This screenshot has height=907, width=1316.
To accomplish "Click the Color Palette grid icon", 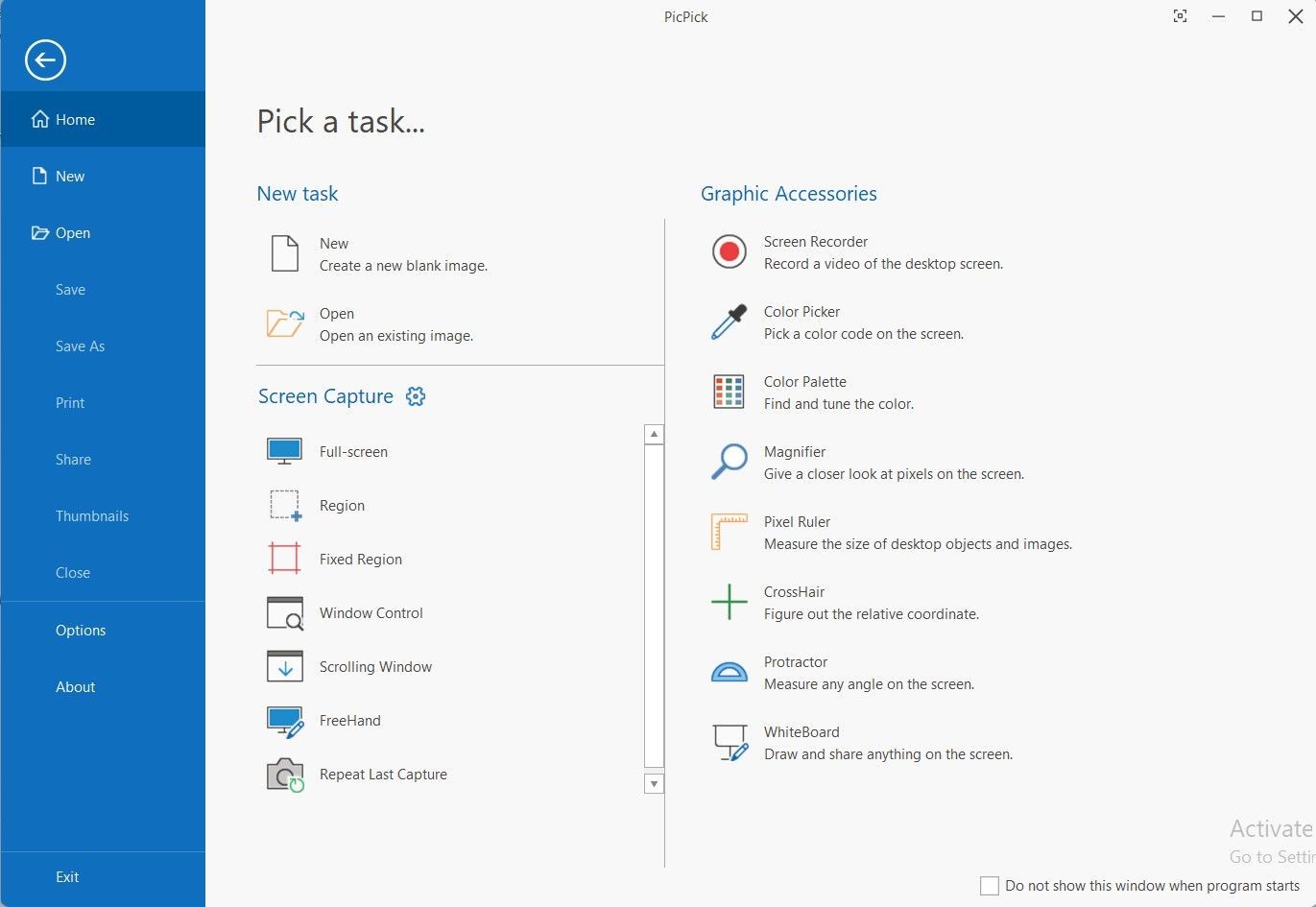I will [x=730, y=392].
